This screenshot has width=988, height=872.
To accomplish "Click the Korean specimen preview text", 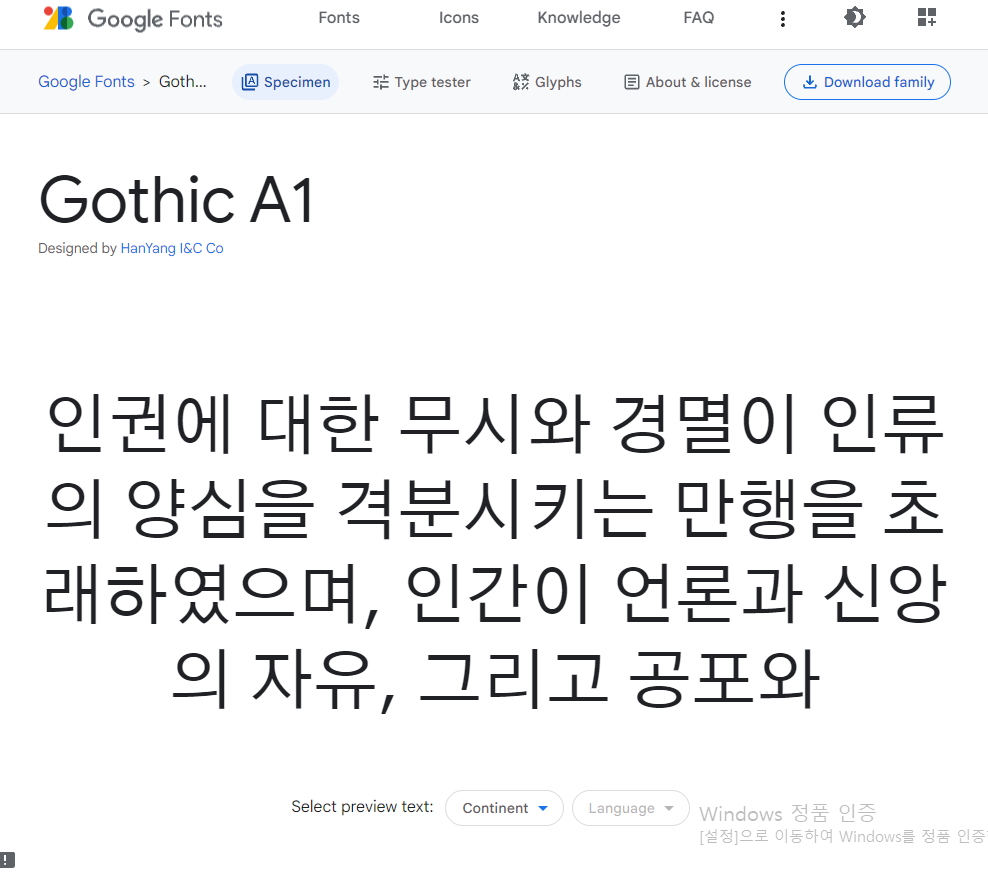I will coord(495,551).
